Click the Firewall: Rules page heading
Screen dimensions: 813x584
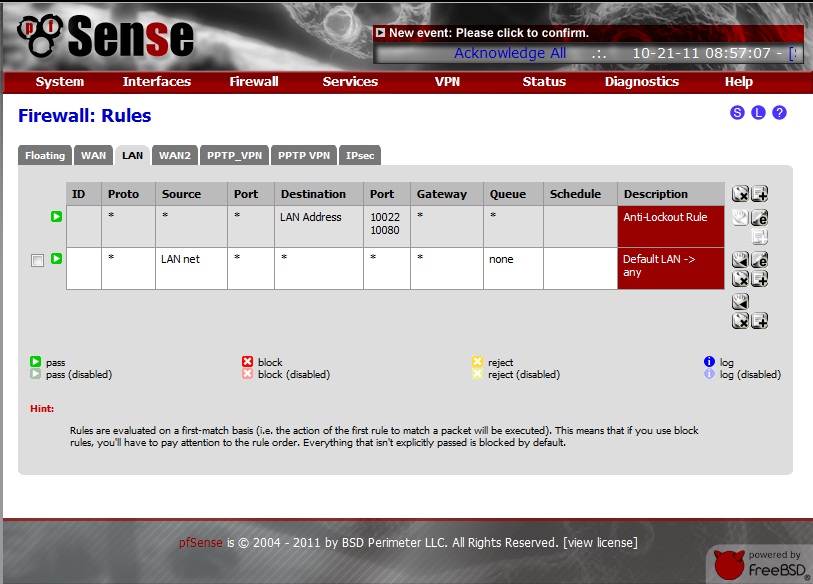(x=85, y=116)
